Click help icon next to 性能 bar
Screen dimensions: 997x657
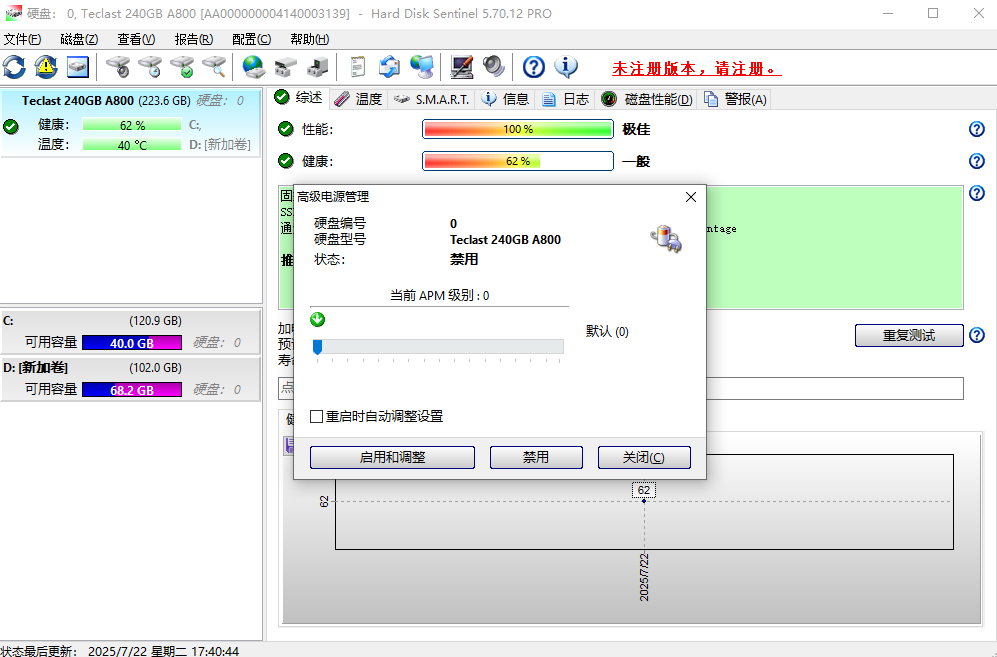[x=977, y=129]
